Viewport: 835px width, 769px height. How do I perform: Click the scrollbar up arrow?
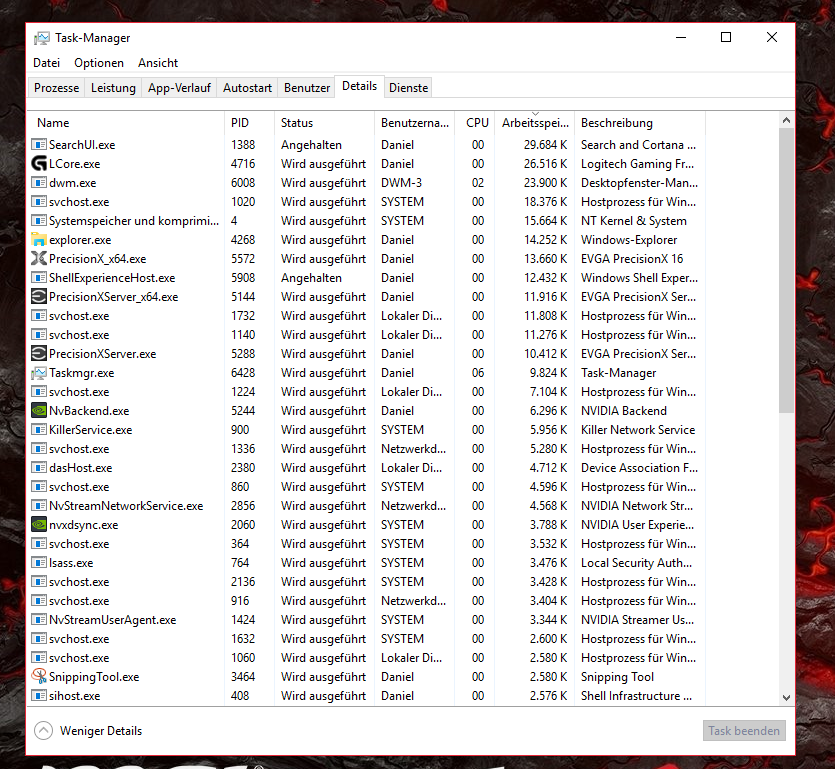[787, 120]
